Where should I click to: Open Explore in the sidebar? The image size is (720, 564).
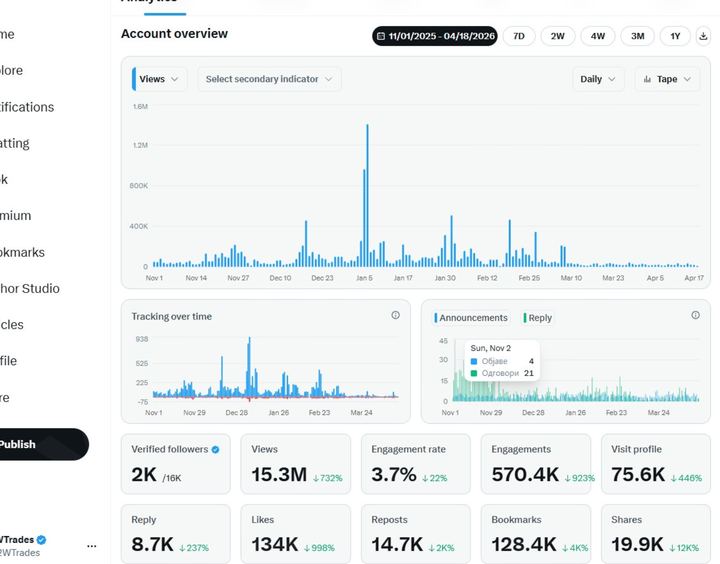(x=11, y=70)
